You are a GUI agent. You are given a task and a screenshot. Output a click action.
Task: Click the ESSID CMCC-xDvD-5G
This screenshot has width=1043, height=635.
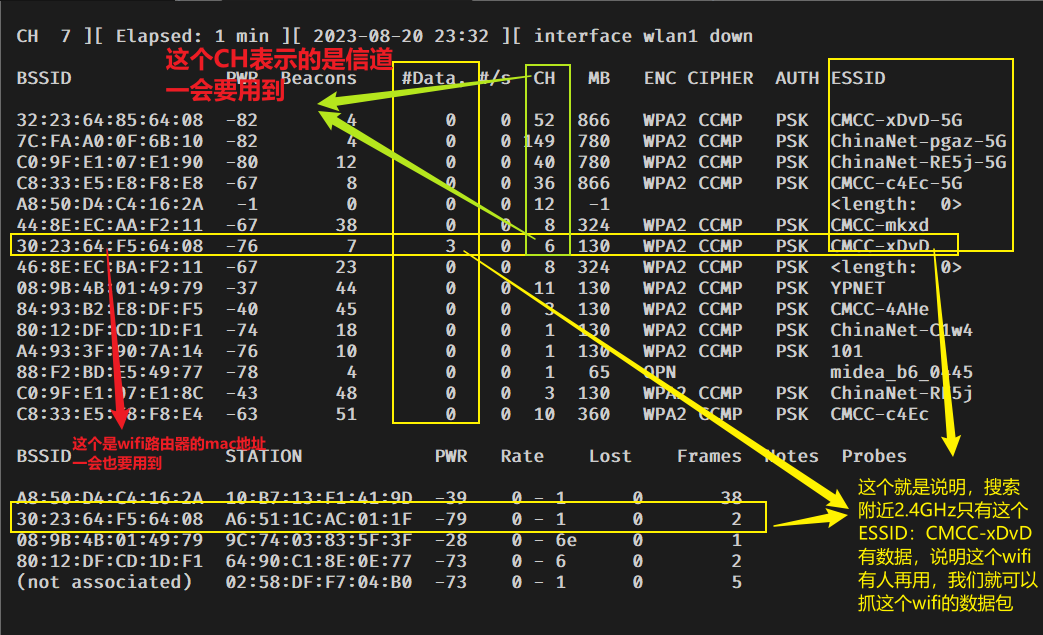[x=896, y=120]
